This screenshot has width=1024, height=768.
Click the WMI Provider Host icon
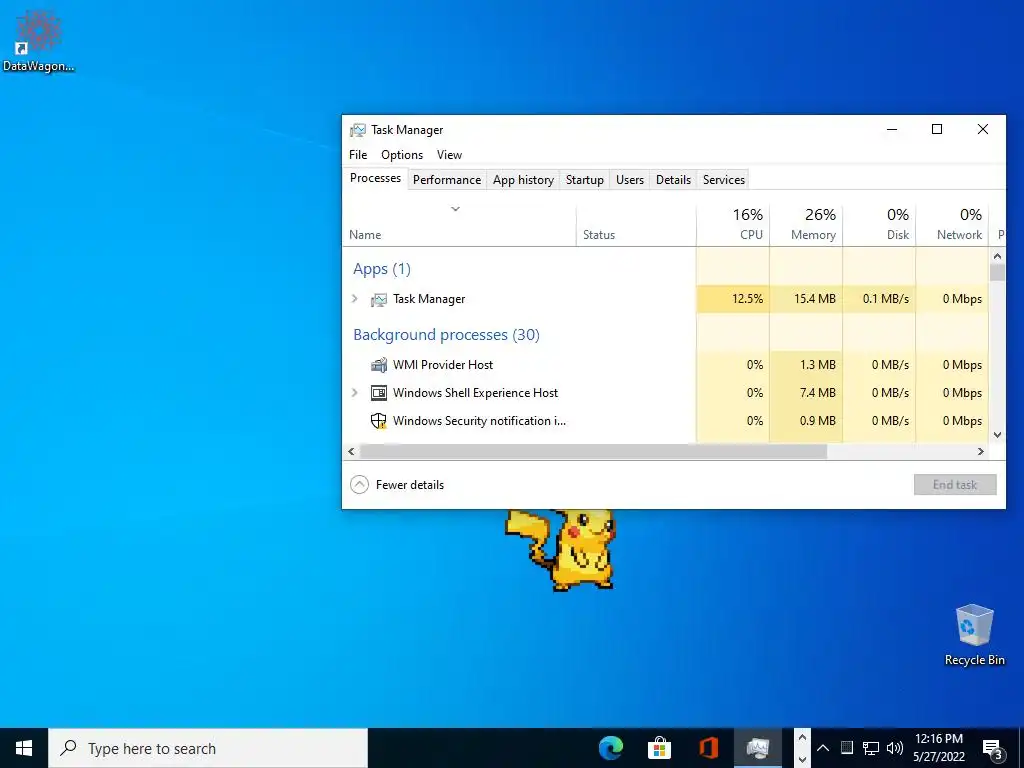click(x=379, y=365)
